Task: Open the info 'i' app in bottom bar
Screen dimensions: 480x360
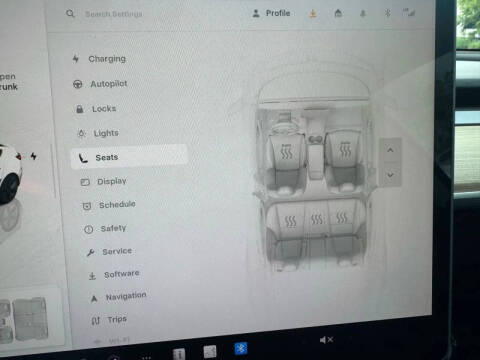Action: click(x=179, y=354)
